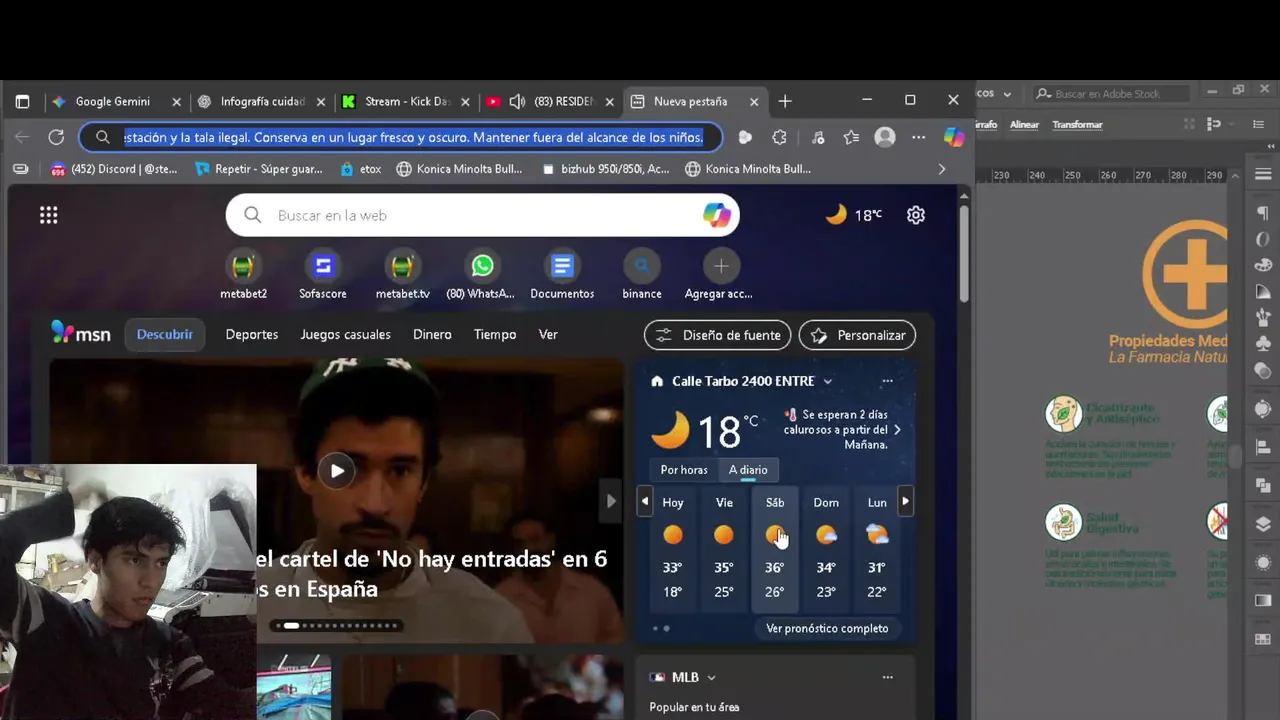Open Edge extensions puzzle icon

[780, 137]
